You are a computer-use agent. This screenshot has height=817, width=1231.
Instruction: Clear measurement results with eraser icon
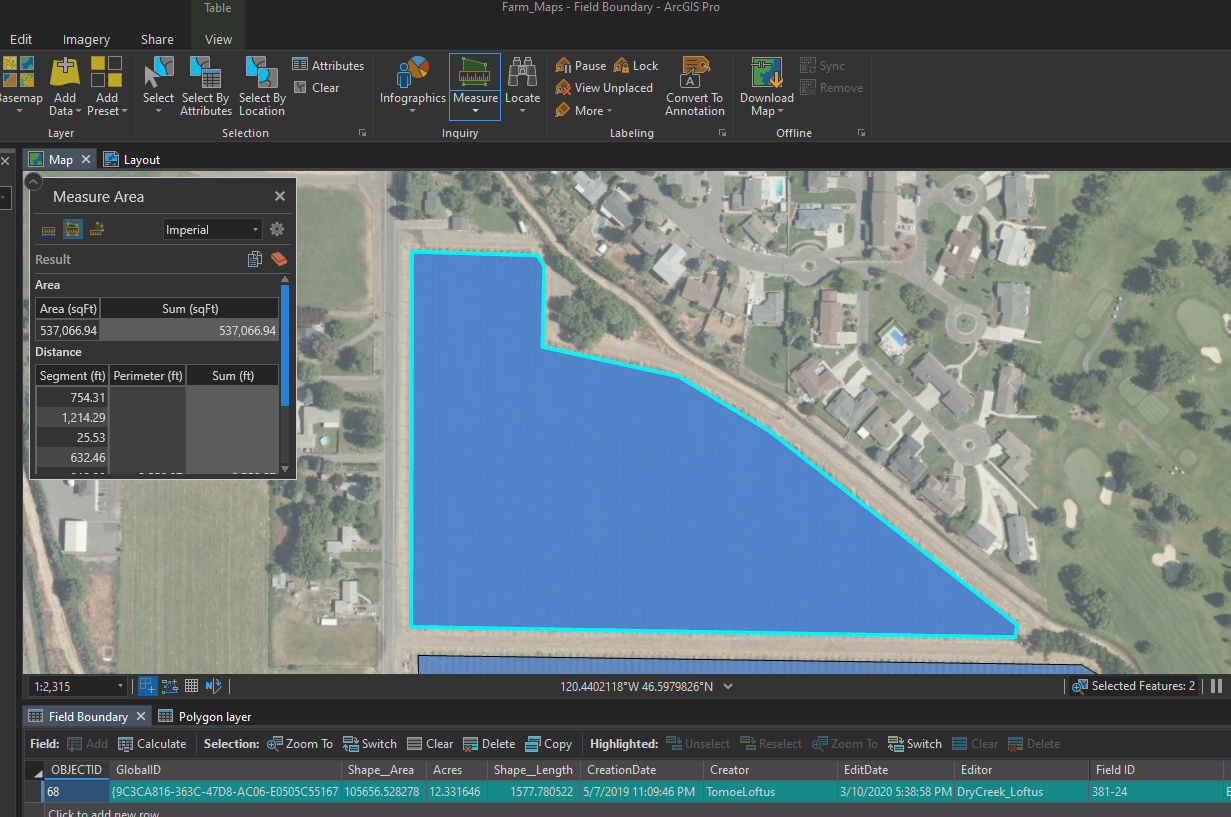click(x=278, y=260)
